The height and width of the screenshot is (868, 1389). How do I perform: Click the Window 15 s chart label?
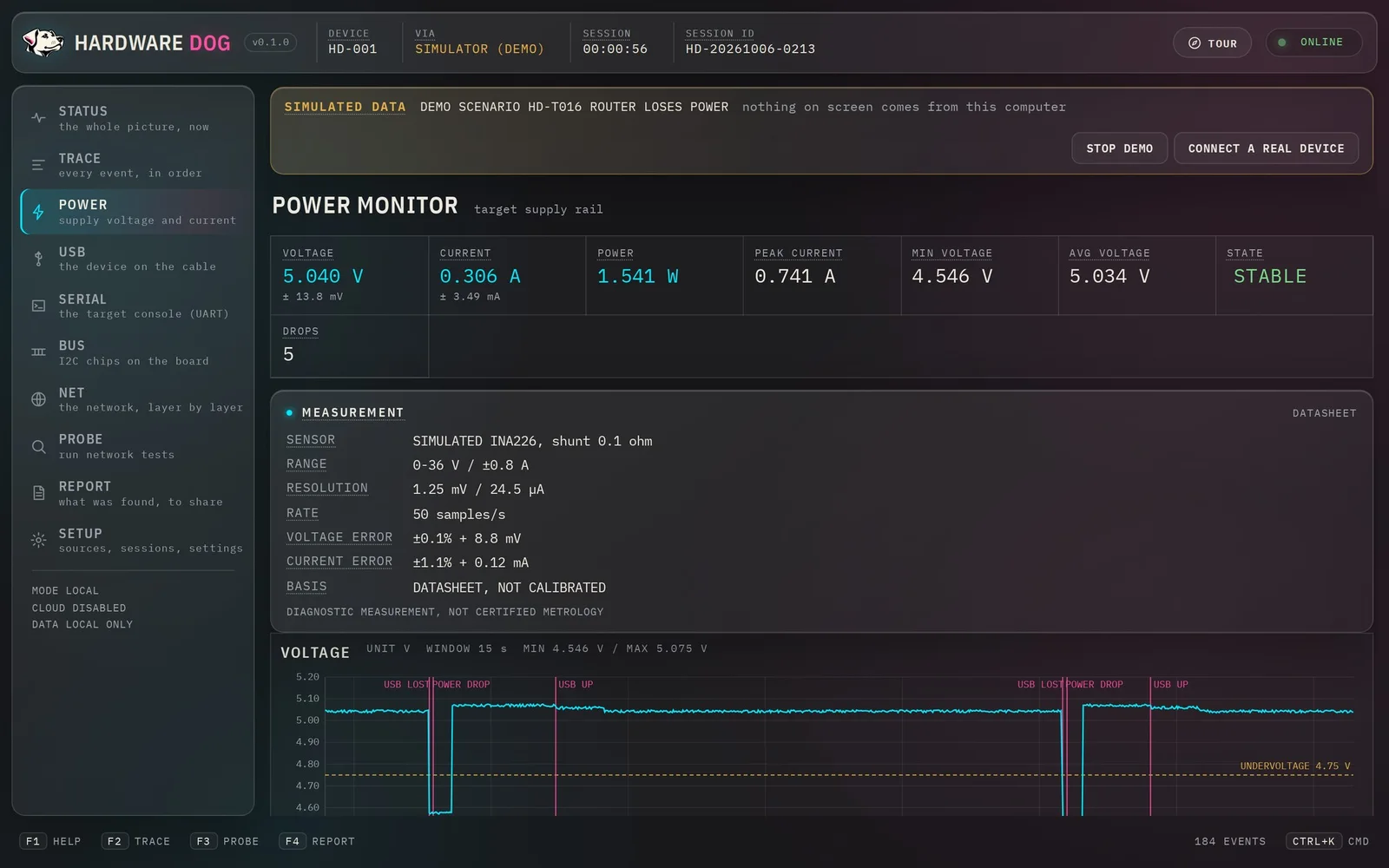[466, 648]
